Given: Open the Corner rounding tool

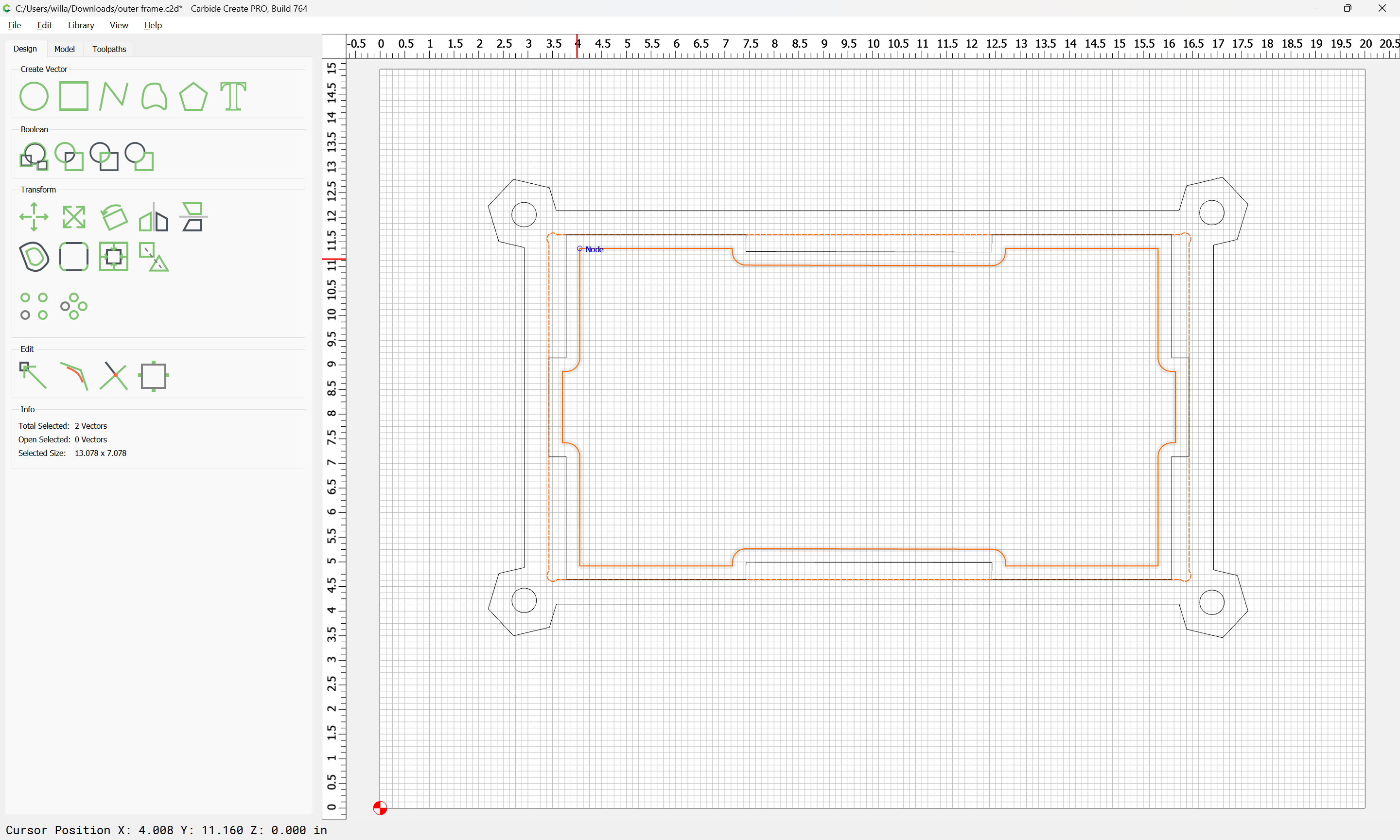Looking at the screenshot, I should pyautogui.click(x=74, y=257).
